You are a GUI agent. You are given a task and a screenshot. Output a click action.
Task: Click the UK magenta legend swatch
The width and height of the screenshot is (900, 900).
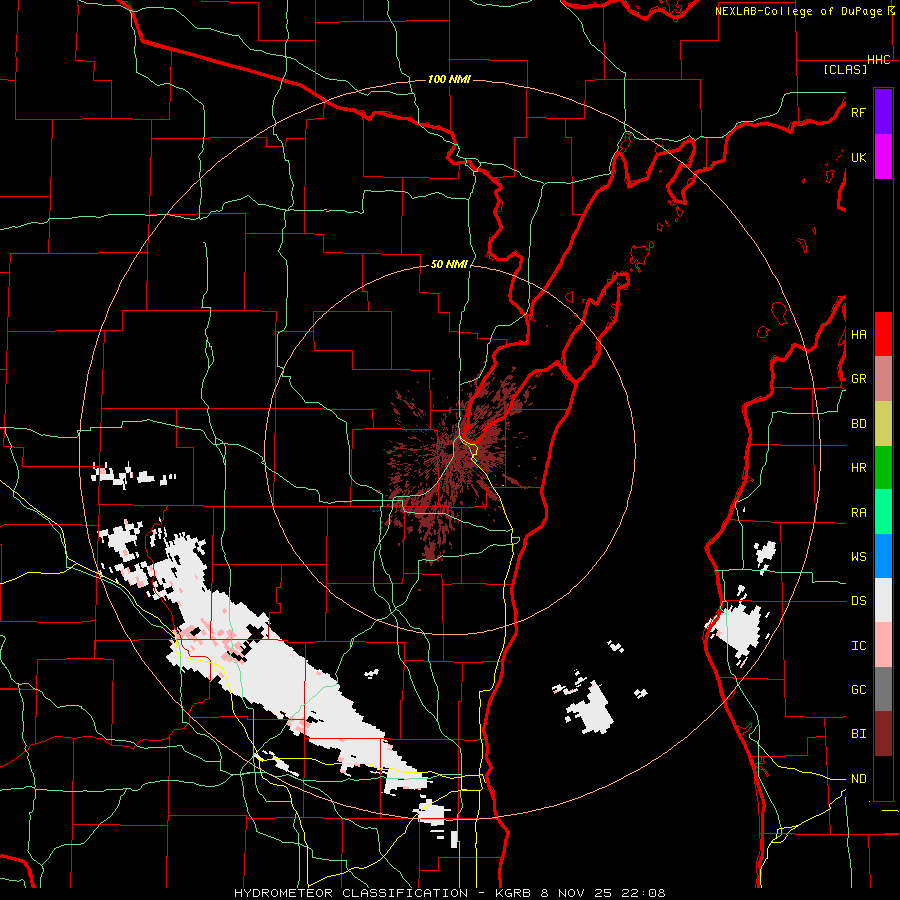point(883,157)
